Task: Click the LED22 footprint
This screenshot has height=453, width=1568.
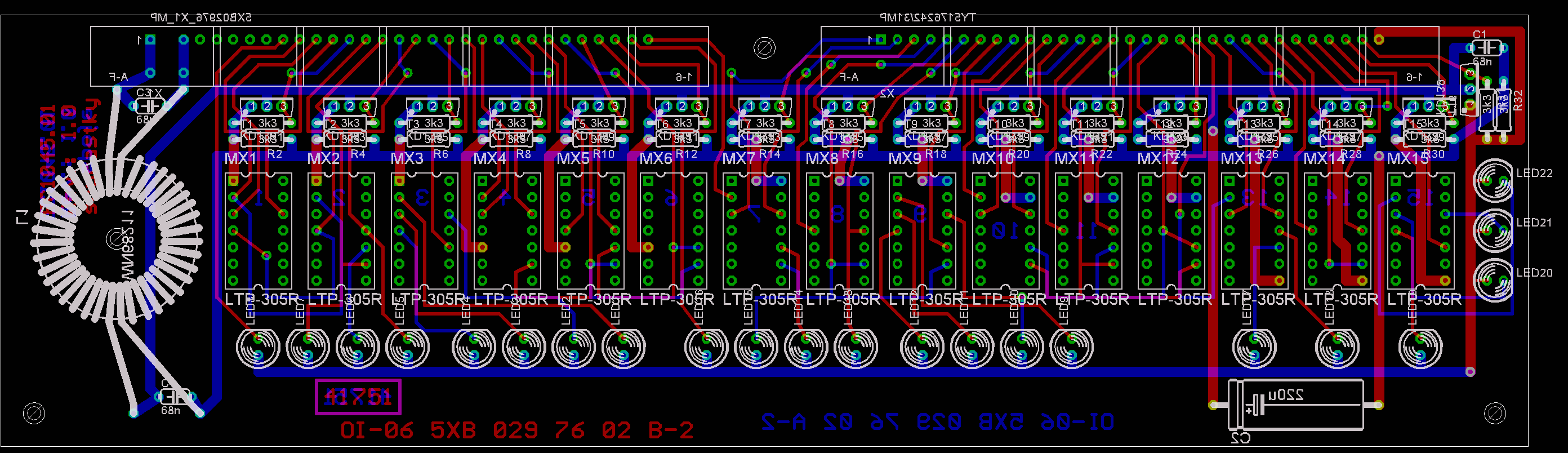Action: point(1493,180)
